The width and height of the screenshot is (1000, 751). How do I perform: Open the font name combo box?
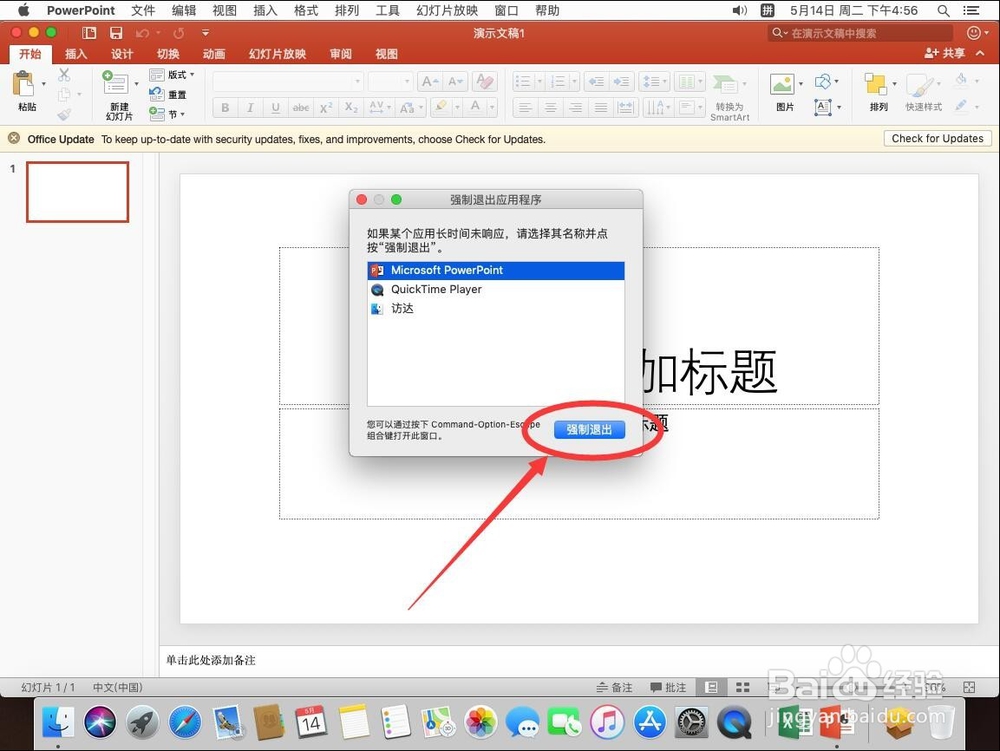click(288, 82)
